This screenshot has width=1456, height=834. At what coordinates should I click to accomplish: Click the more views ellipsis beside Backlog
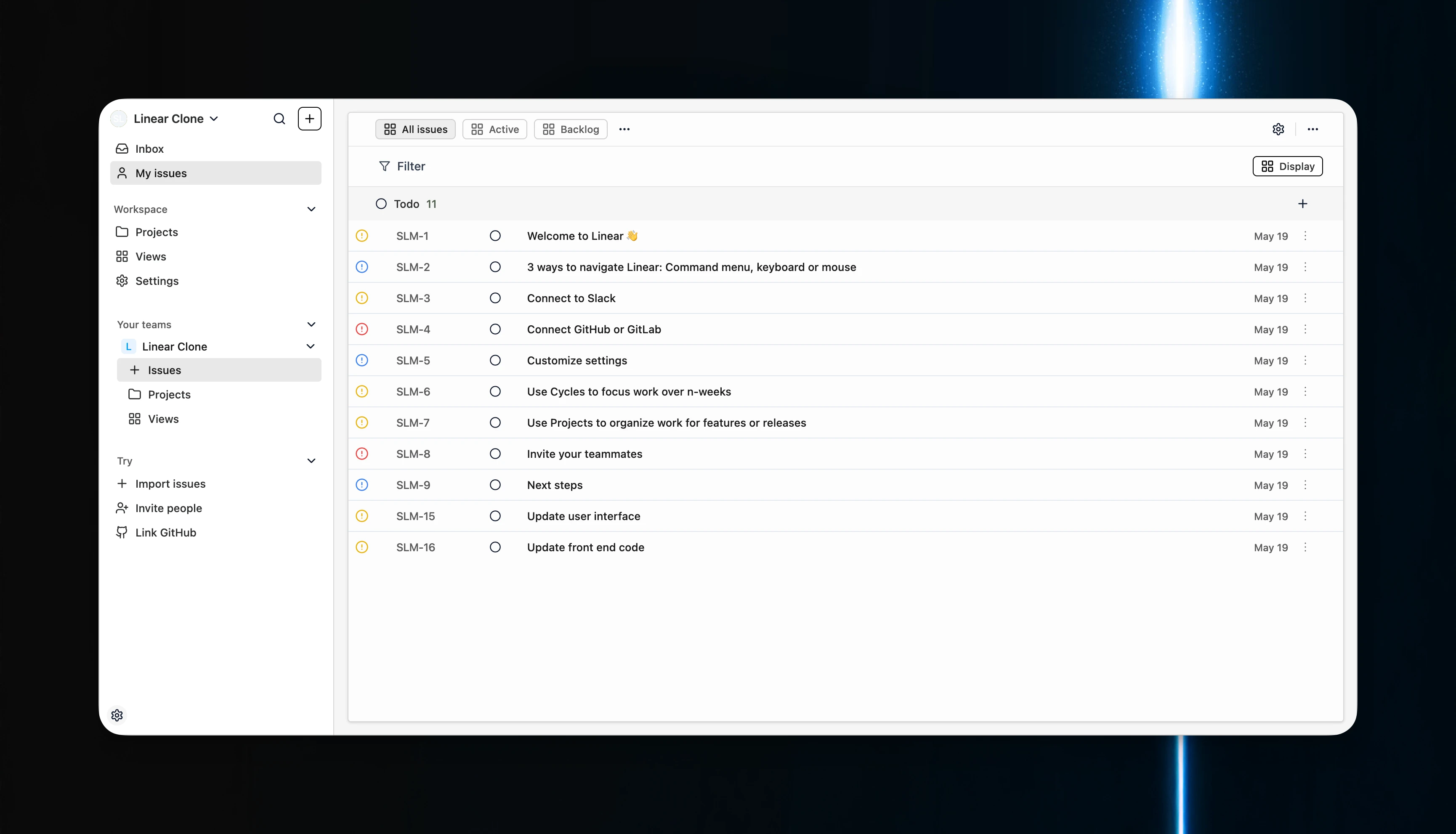coord(624,130)
